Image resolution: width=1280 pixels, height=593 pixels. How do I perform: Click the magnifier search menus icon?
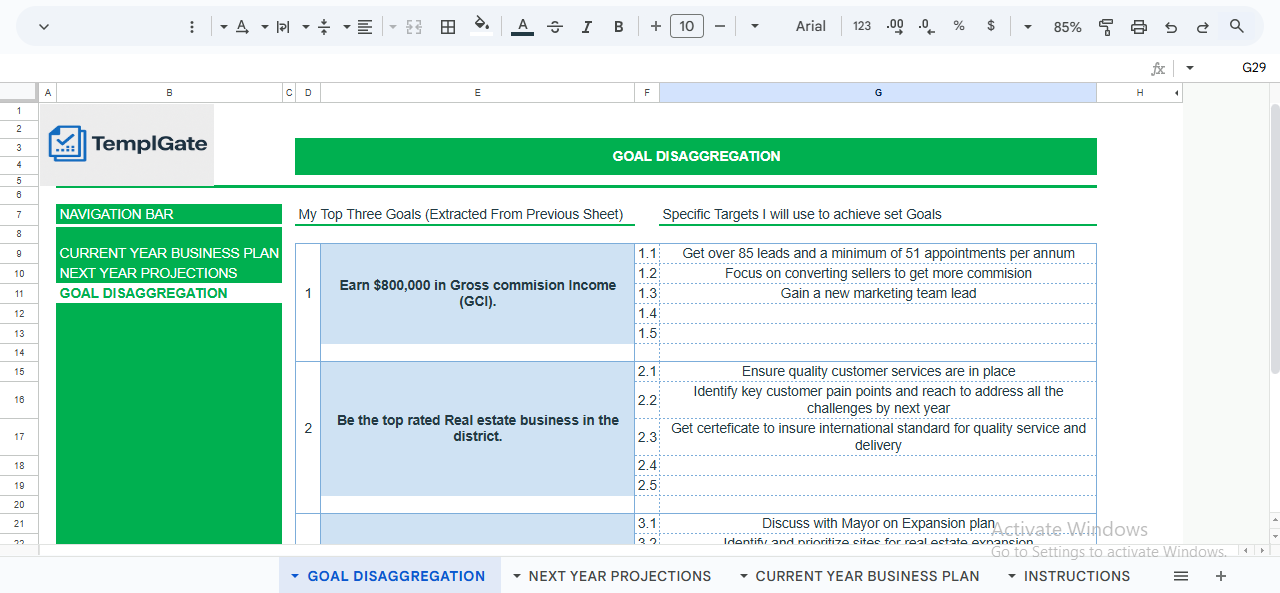[x=1237, y=27]
